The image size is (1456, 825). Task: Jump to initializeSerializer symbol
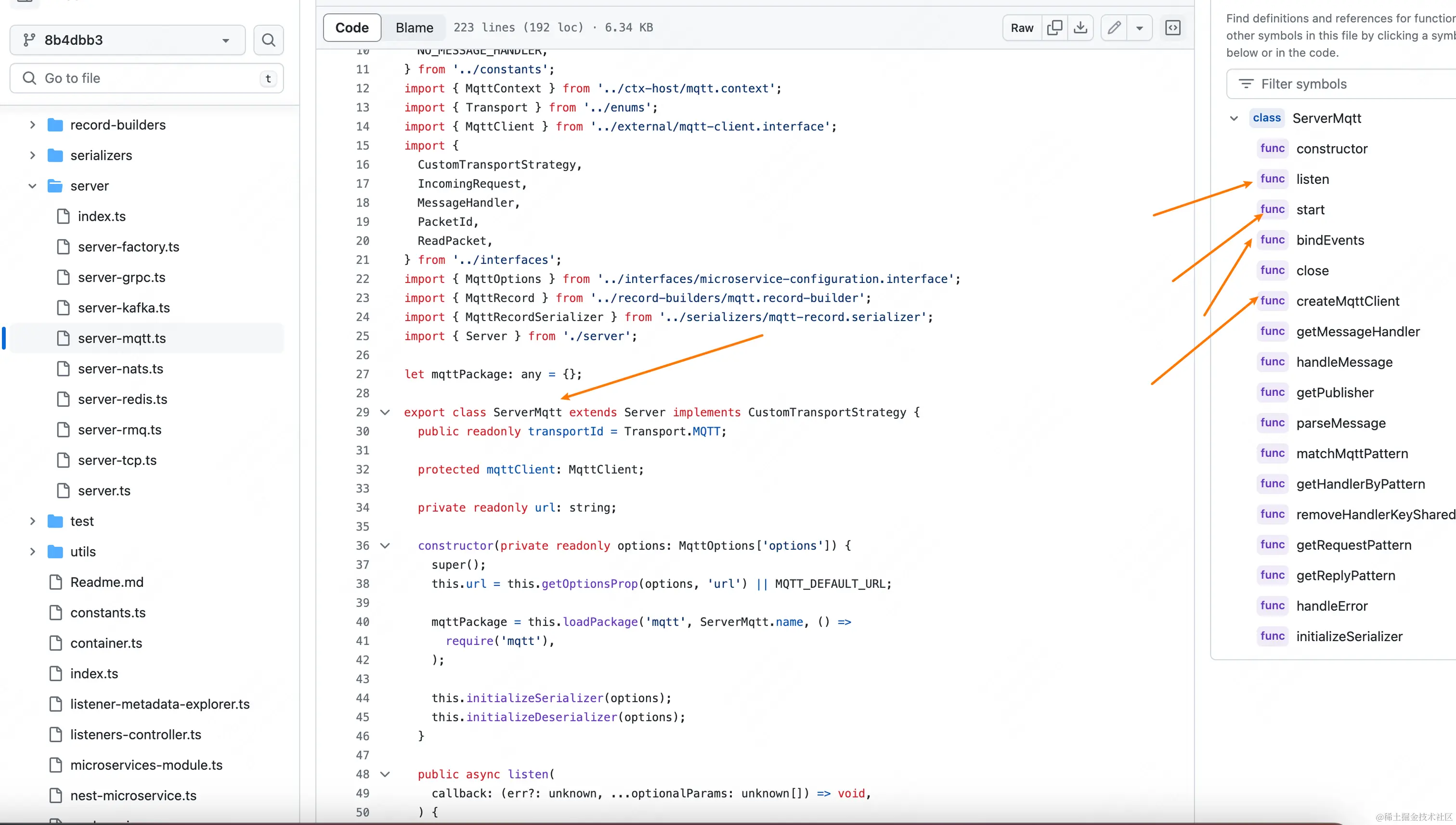pyautogui.click(x=1350, y=637)
